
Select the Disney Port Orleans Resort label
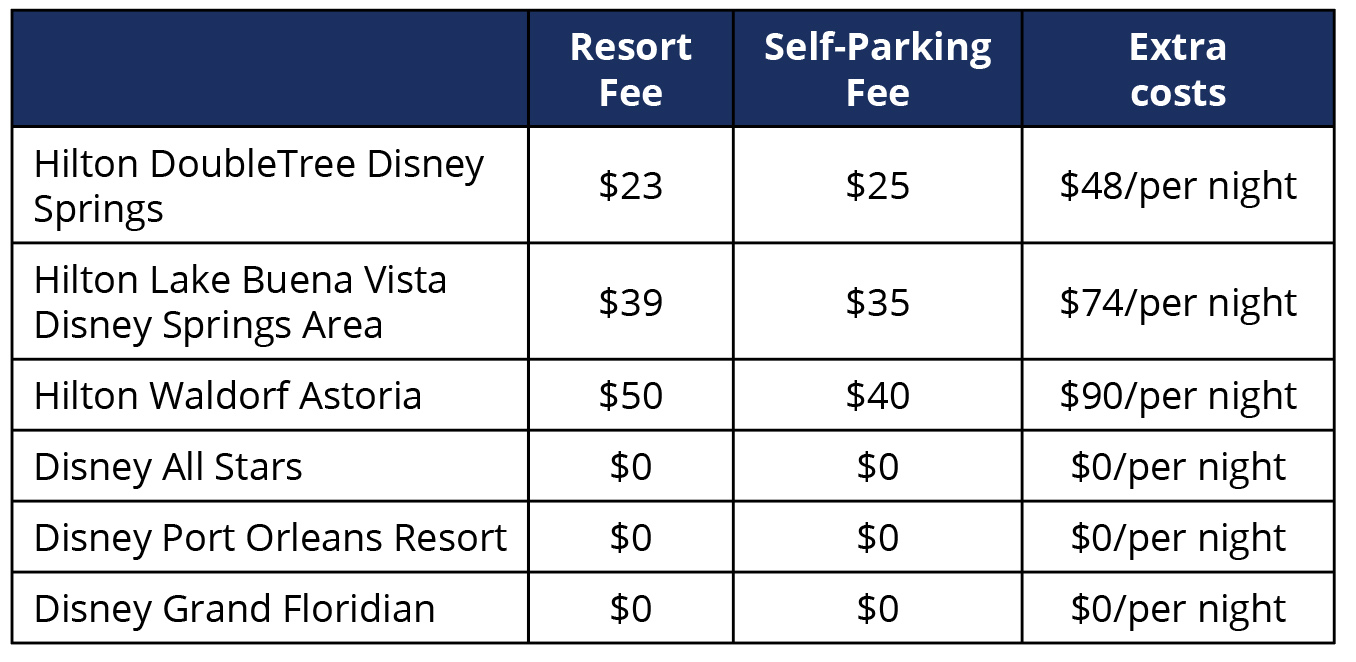pos(271,538)
